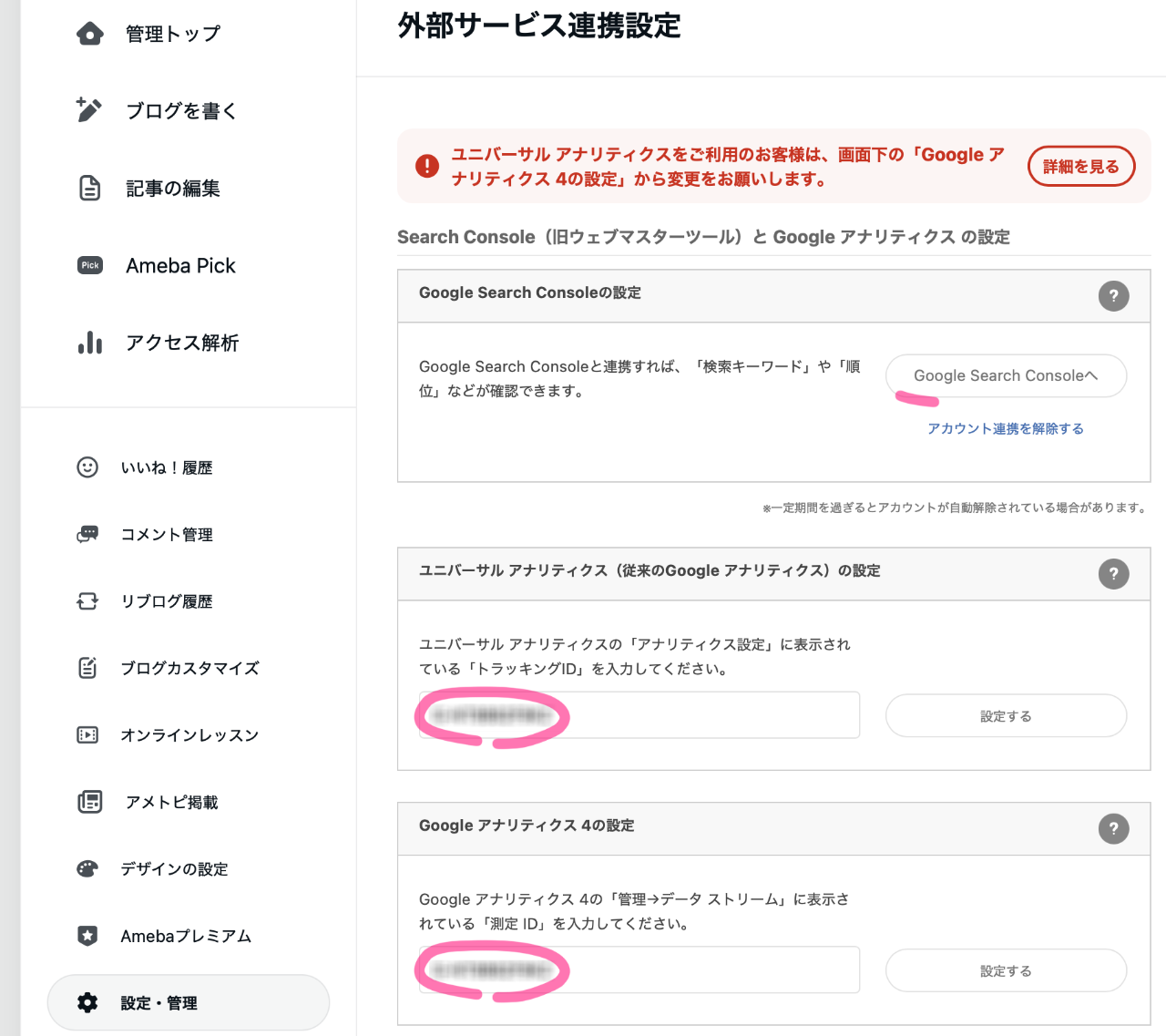Click the pen icon for ブログを書く
The width and height of the screenshot is (1166, 1036).
click(89, 110)
